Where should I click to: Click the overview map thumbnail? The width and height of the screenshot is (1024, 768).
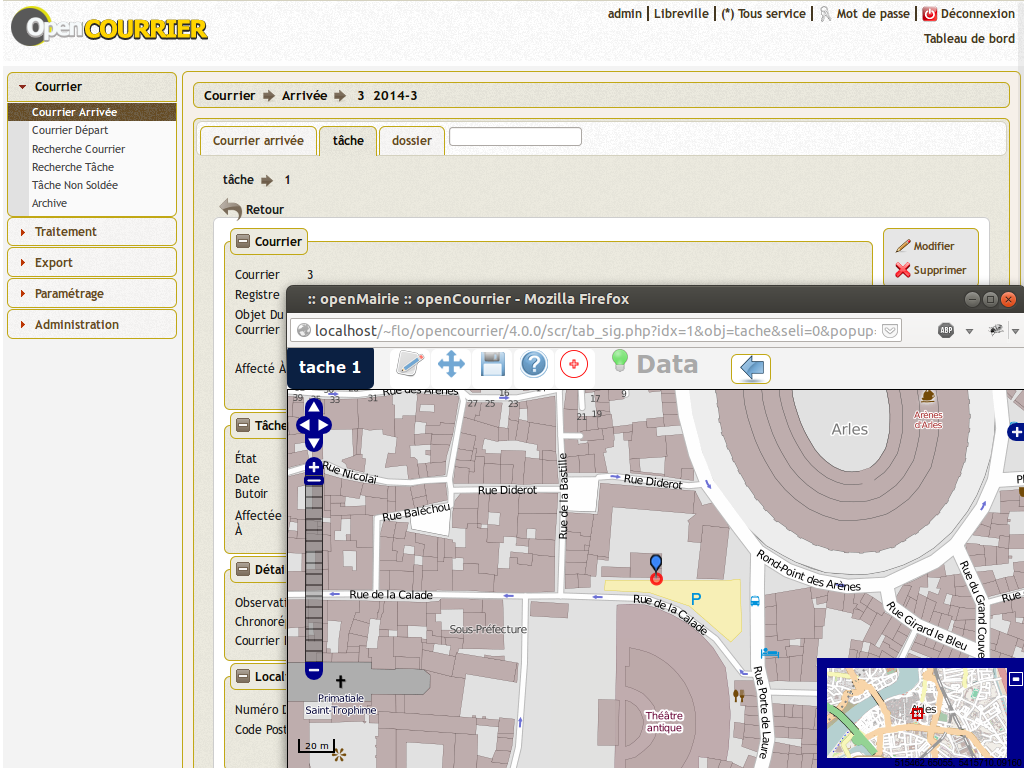coord(917,712)
